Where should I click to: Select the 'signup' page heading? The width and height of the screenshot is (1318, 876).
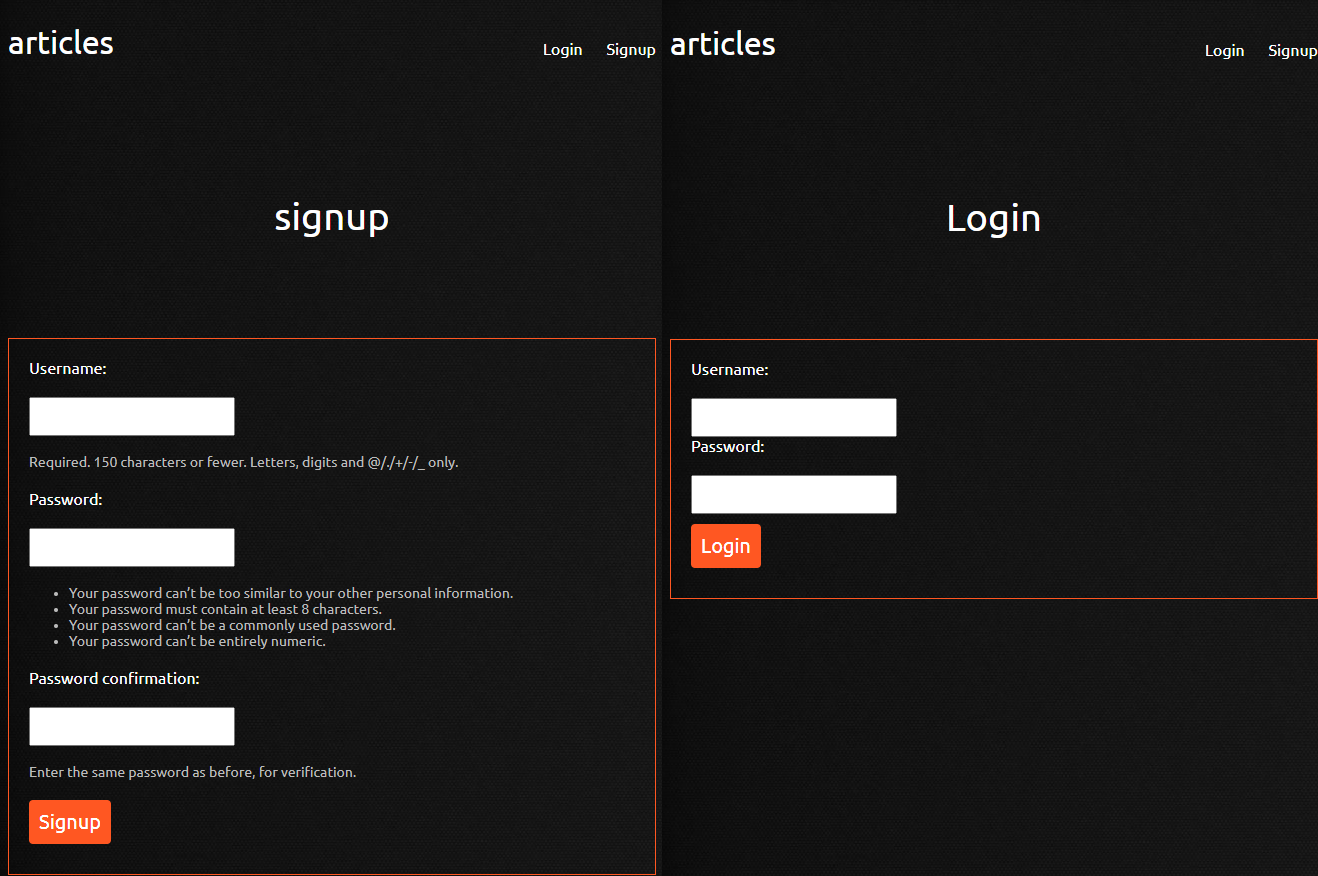(x=332, y=218)
